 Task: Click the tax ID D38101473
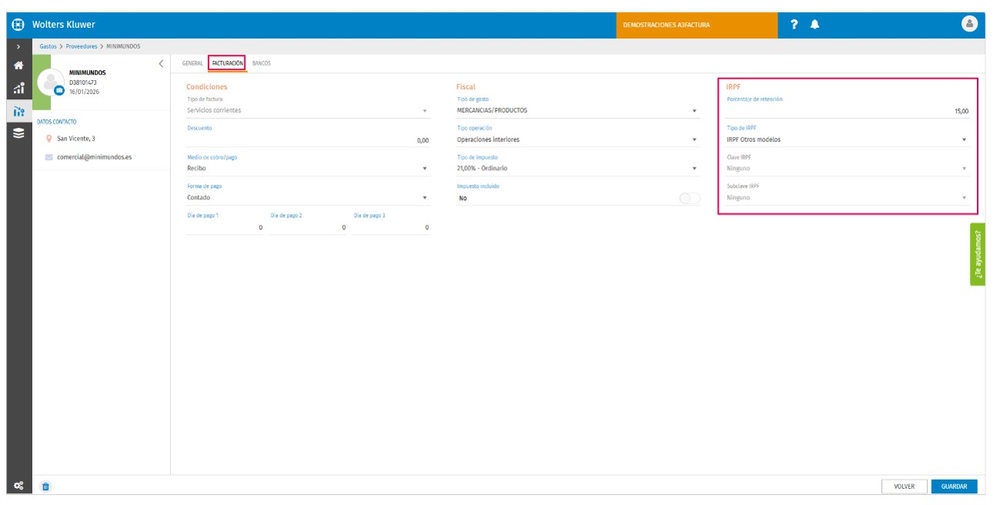coord(83,82)
